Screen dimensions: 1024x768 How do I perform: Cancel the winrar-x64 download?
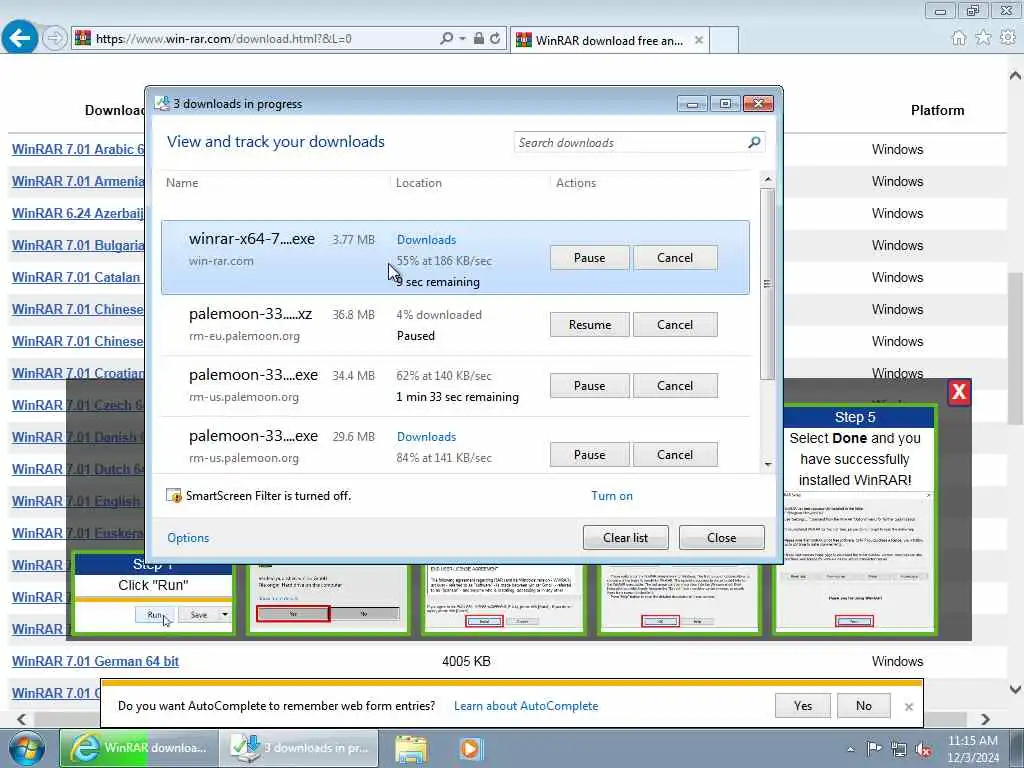click(x=675, y=257)
